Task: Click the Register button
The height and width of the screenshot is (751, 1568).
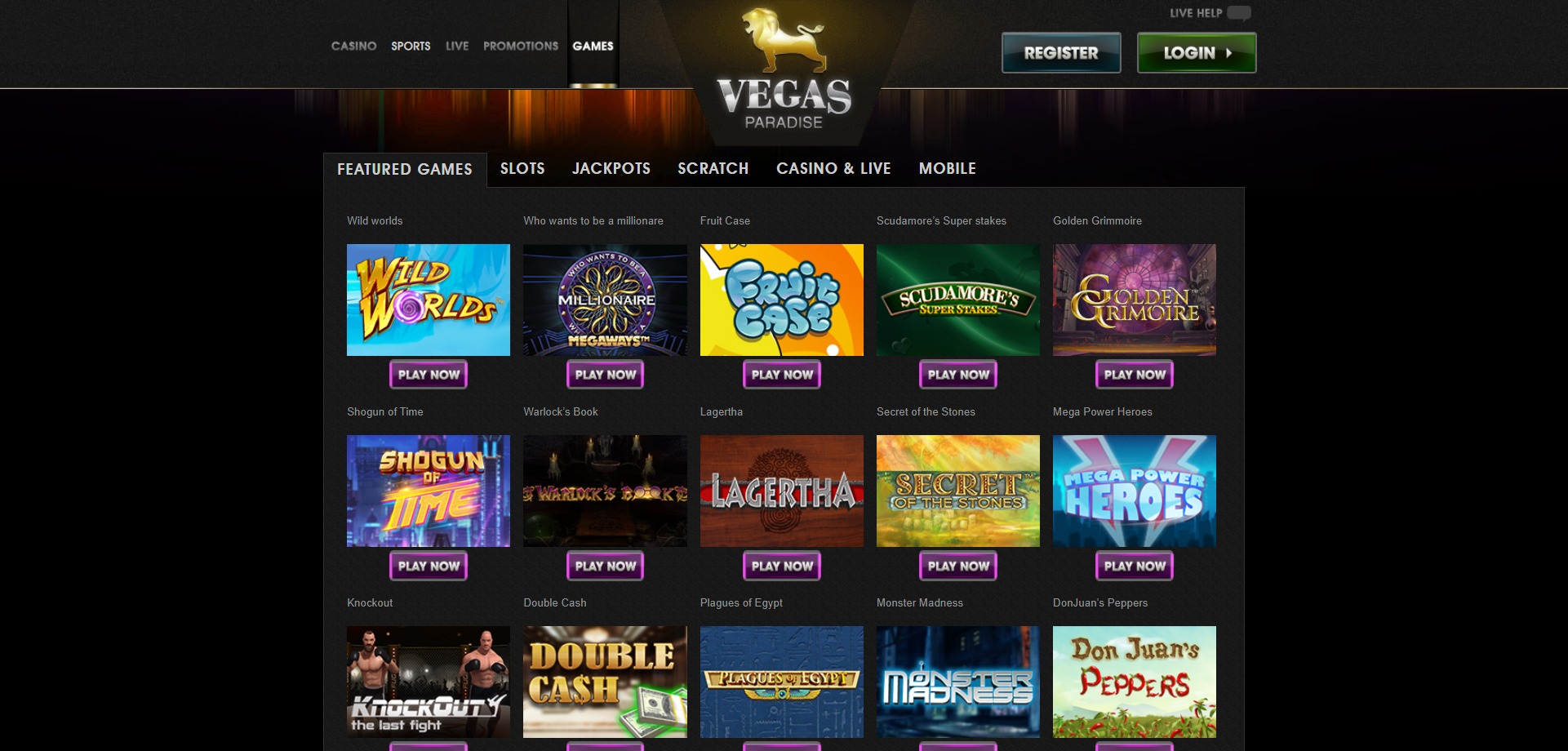Action: 1061,53
